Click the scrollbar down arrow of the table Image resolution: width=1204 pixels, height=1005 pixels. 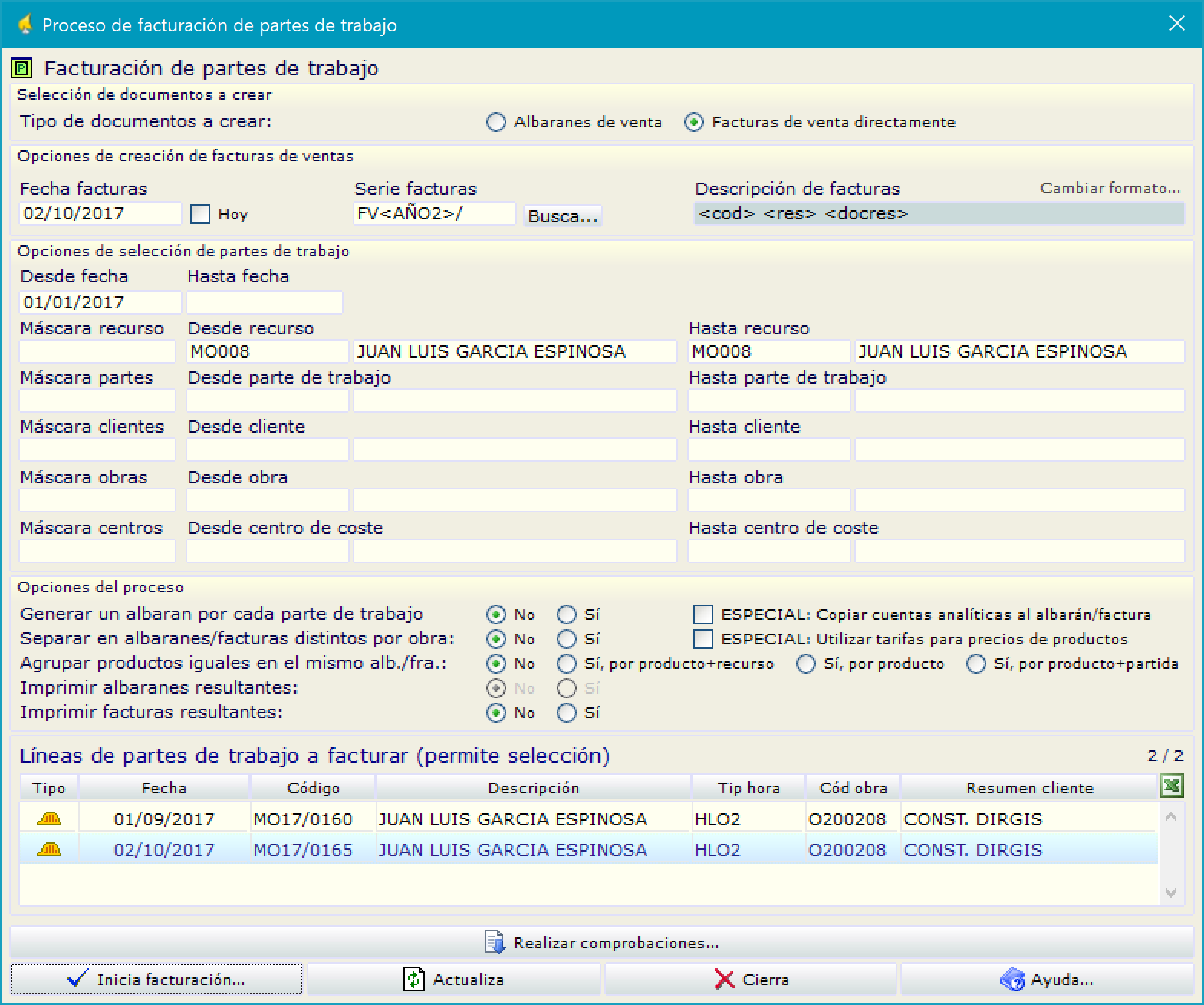point(1170,893)
